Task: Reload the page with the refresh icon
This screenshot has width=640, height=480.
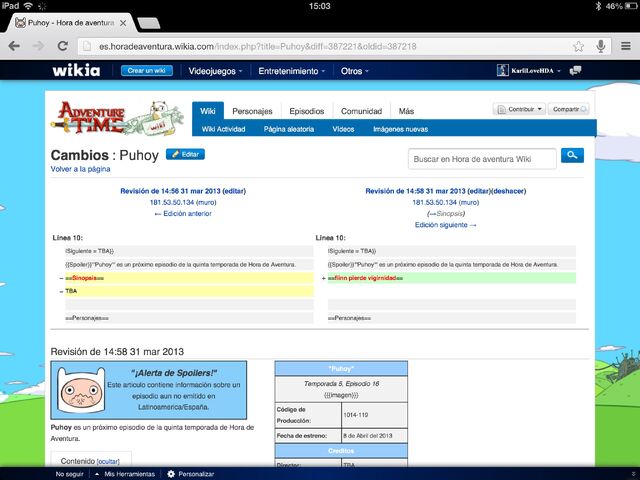Action: point(62,46)
